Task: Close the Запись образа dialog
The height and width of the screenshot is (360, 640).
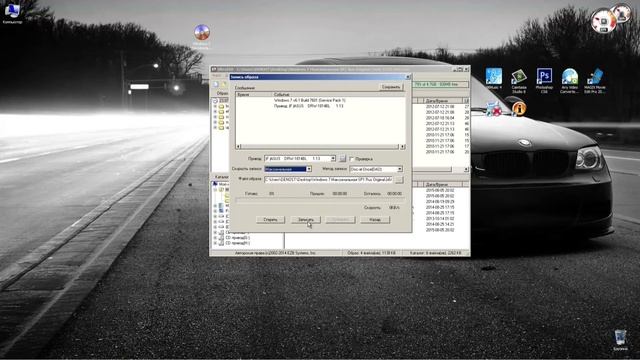Action: [x=407, y=77]
